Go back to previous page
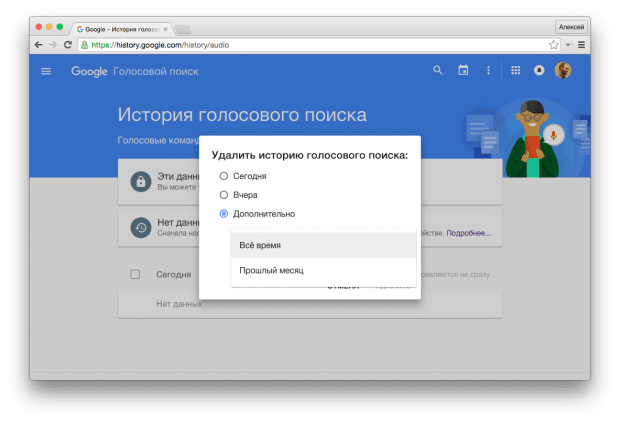 click(x=38, y=45)
